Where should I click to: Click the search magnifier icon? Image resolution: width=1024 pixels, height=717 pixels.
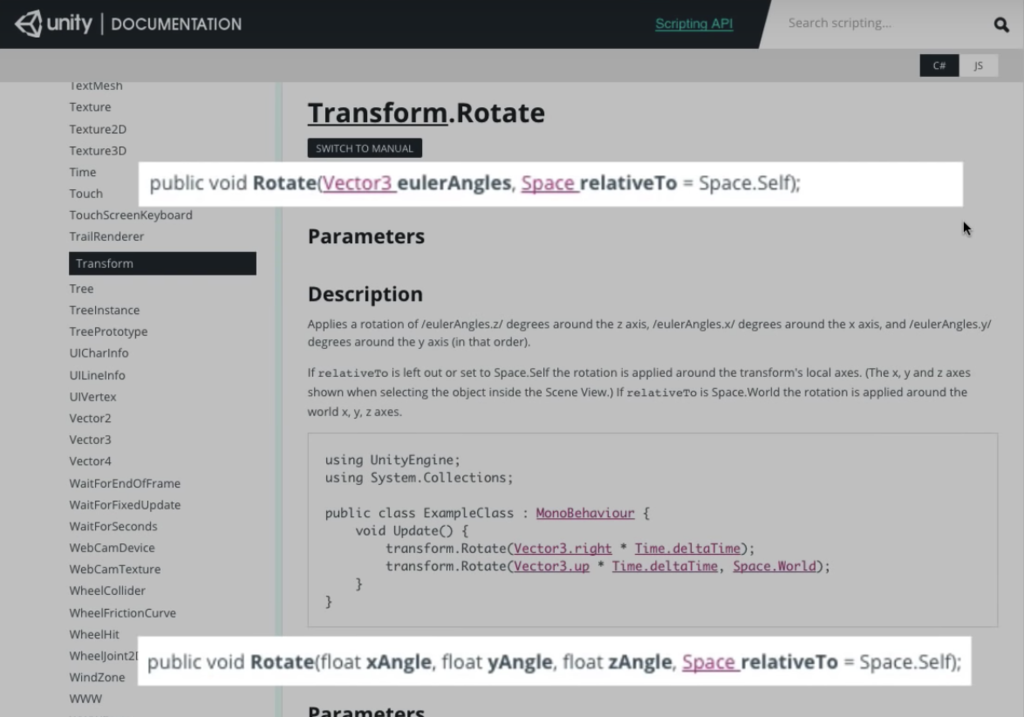[x=1001, y=25]
